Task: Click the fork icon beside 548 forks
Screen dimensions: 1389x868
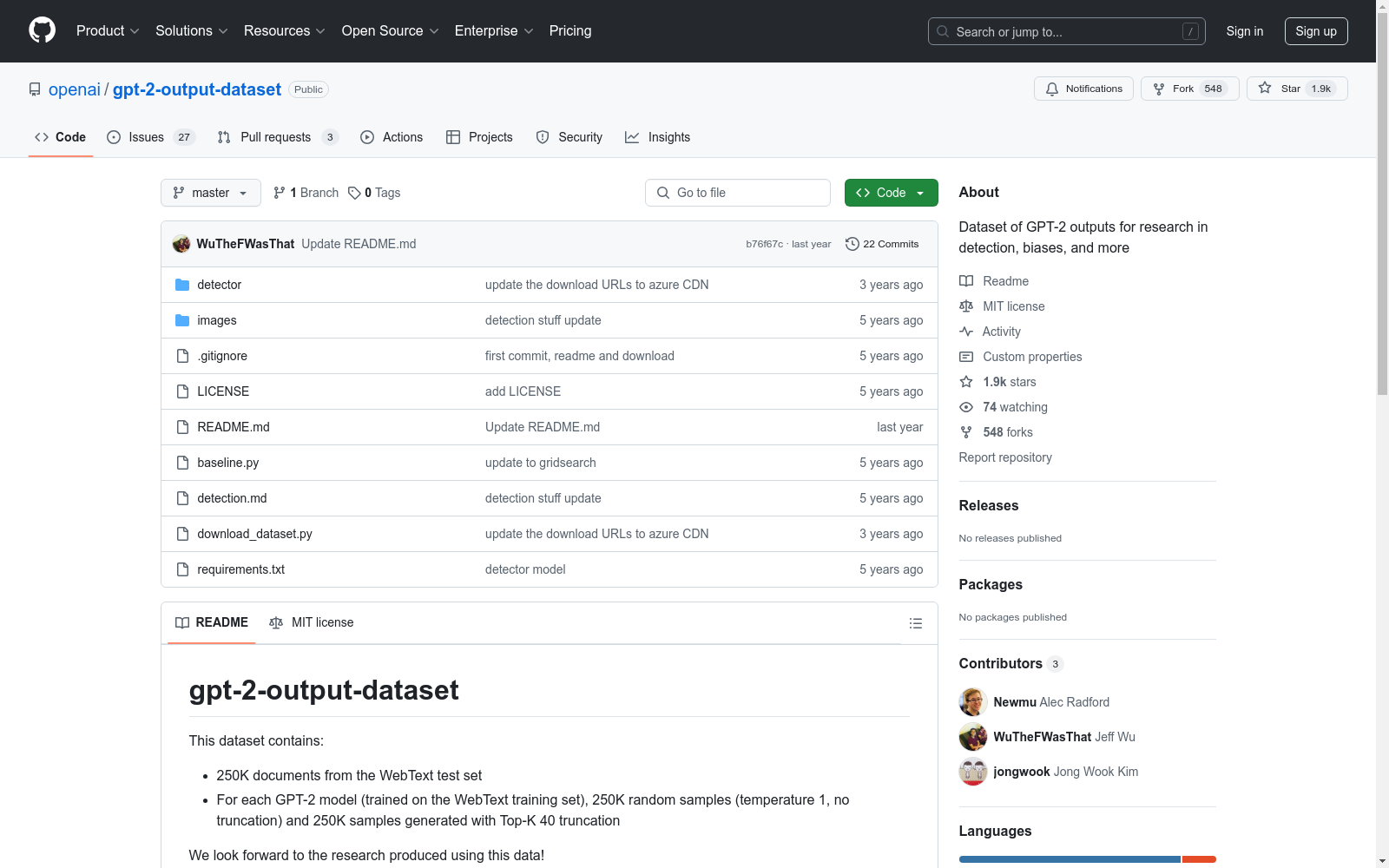Action: pyautogui.click(x=966, y=432)
